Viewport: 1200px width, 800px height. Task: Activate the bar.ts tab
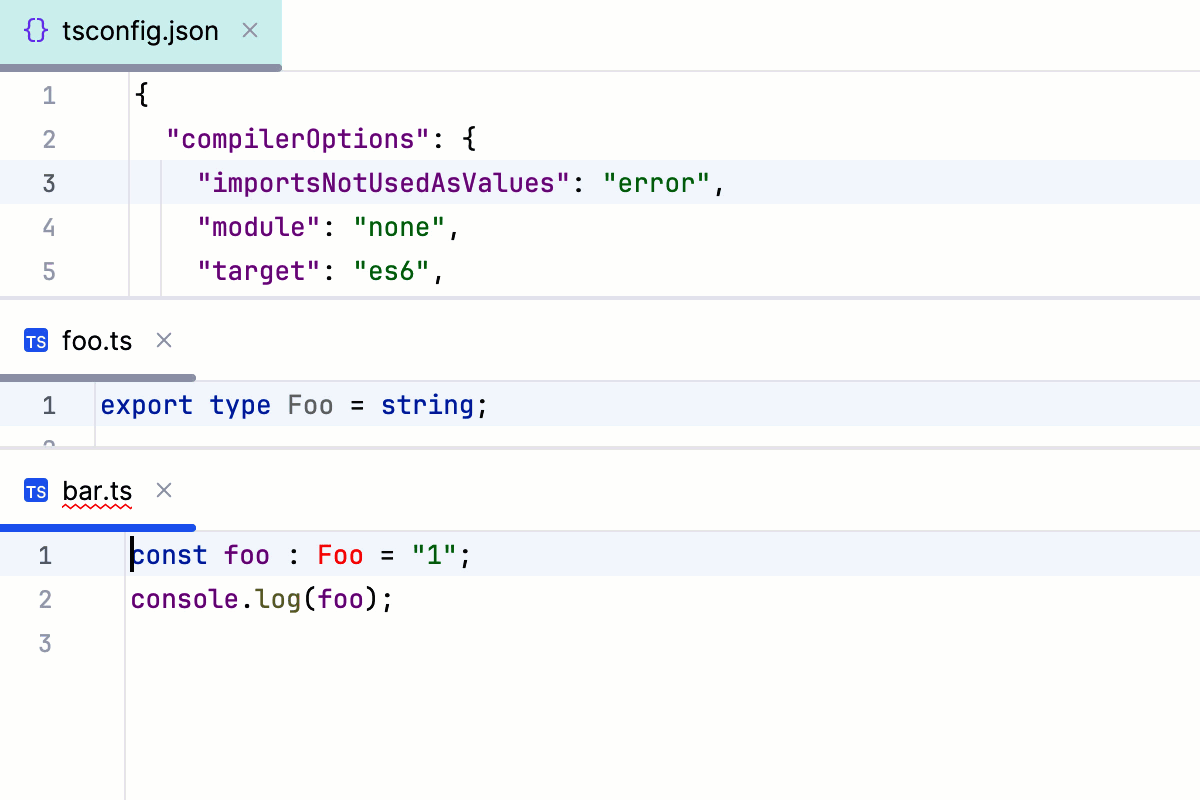(x=97, y=491)
